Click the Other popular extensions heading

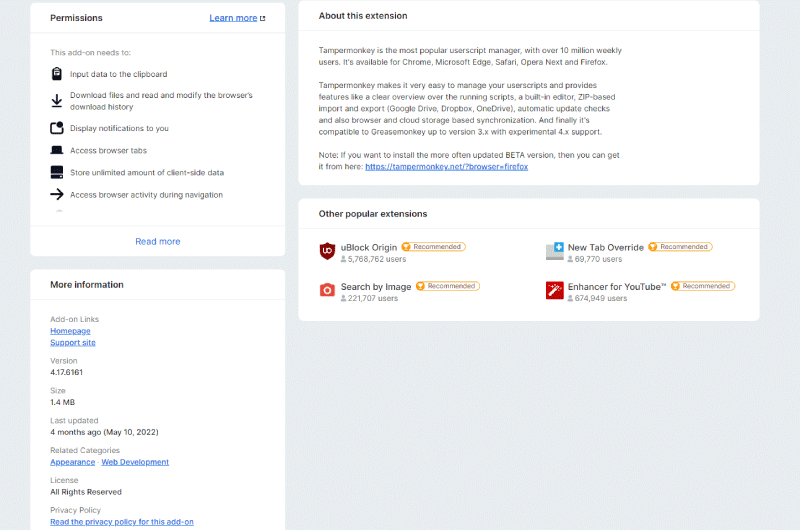tap(373, 214)
